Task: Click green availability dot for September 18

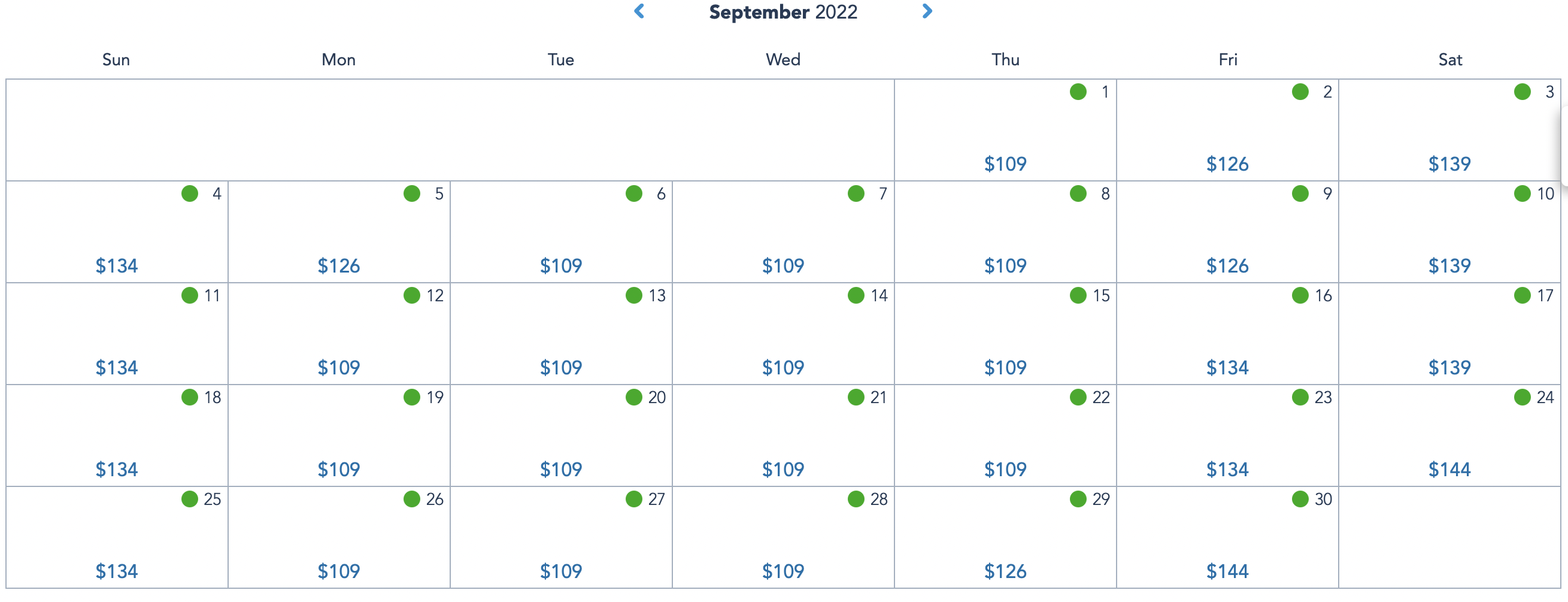Action: tap(190, 397)
